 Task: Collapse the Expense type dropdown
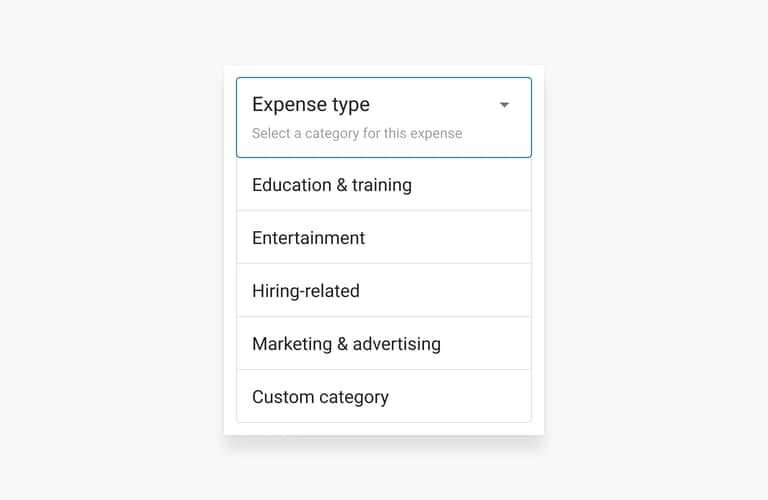coord(504,105)
